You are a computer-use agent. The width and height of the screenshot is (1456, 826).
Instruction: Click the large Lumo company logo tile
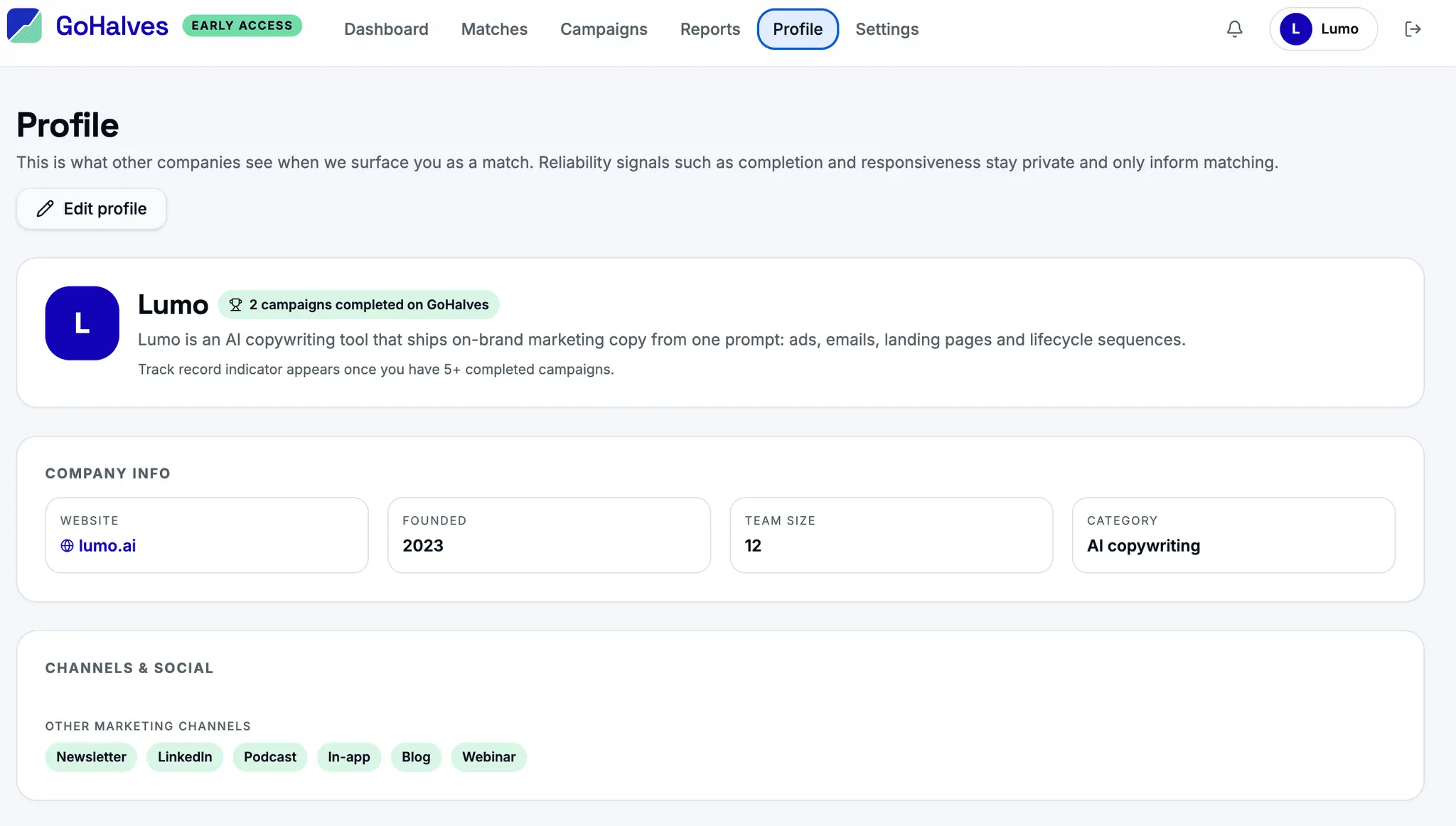click(82, 323)
